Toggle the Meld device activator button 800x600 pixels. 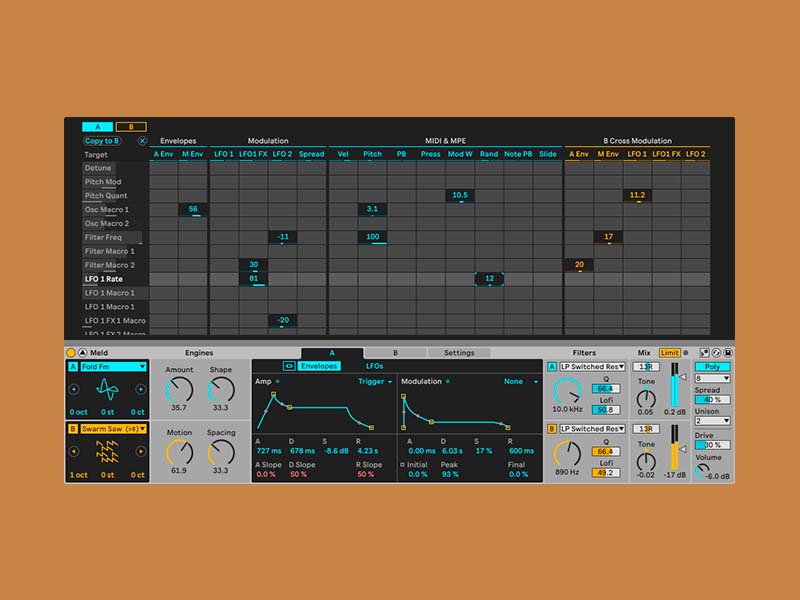pos(71,353)
